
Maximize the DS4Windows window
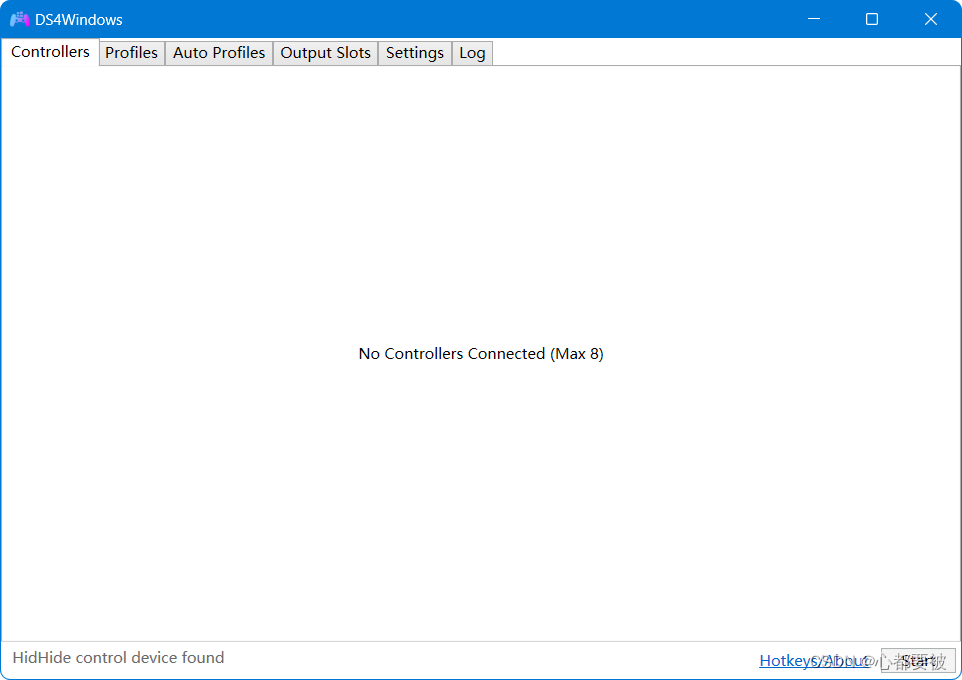871,19
